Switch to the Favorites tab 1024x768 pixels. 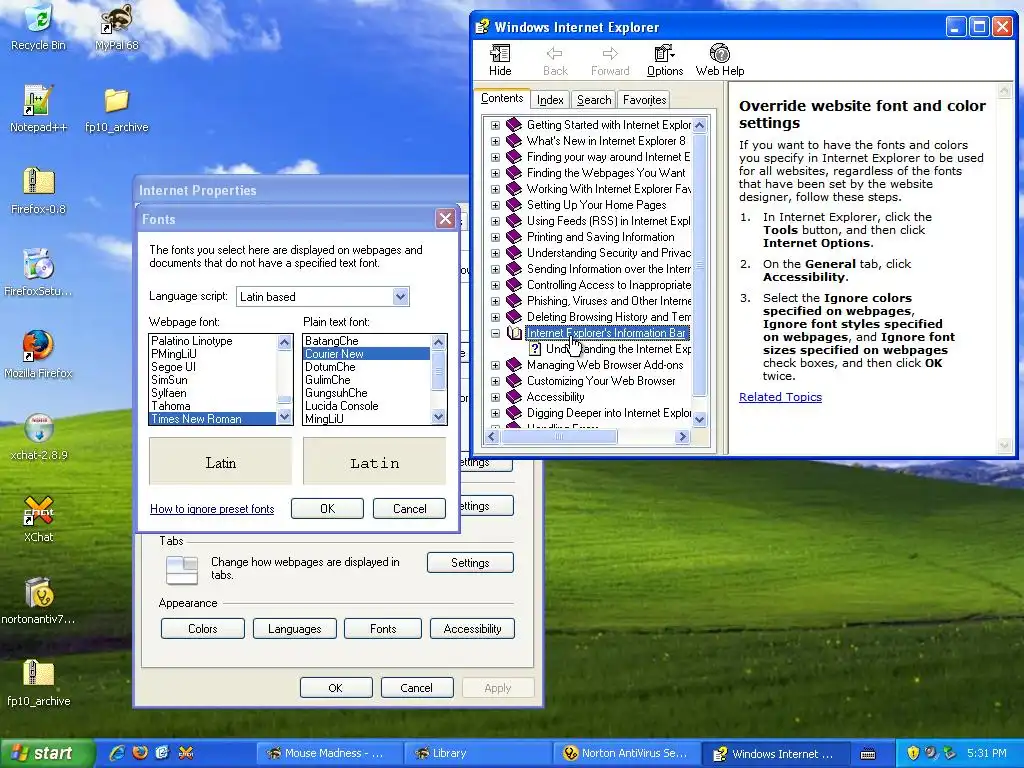point(645,100)
